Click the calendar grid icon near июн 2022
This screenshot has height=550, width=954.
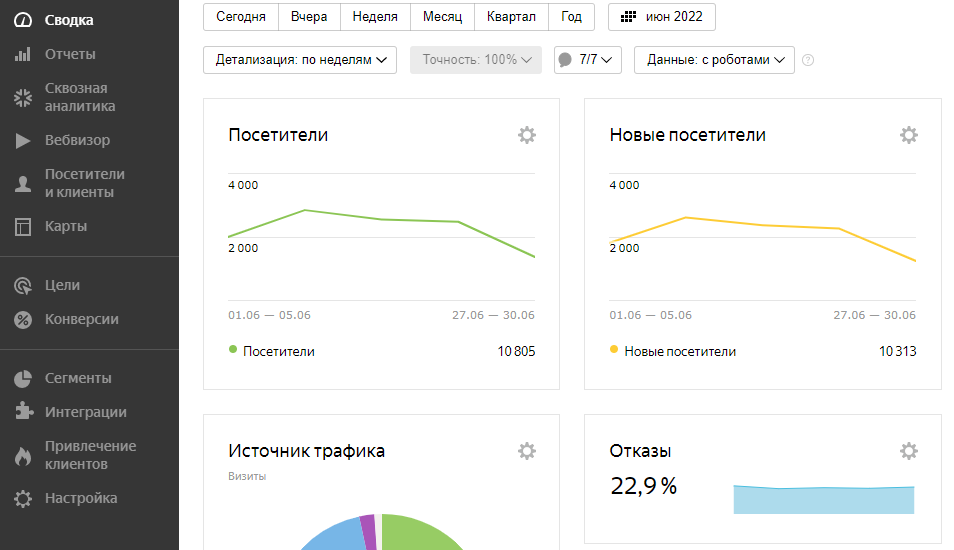628,16
